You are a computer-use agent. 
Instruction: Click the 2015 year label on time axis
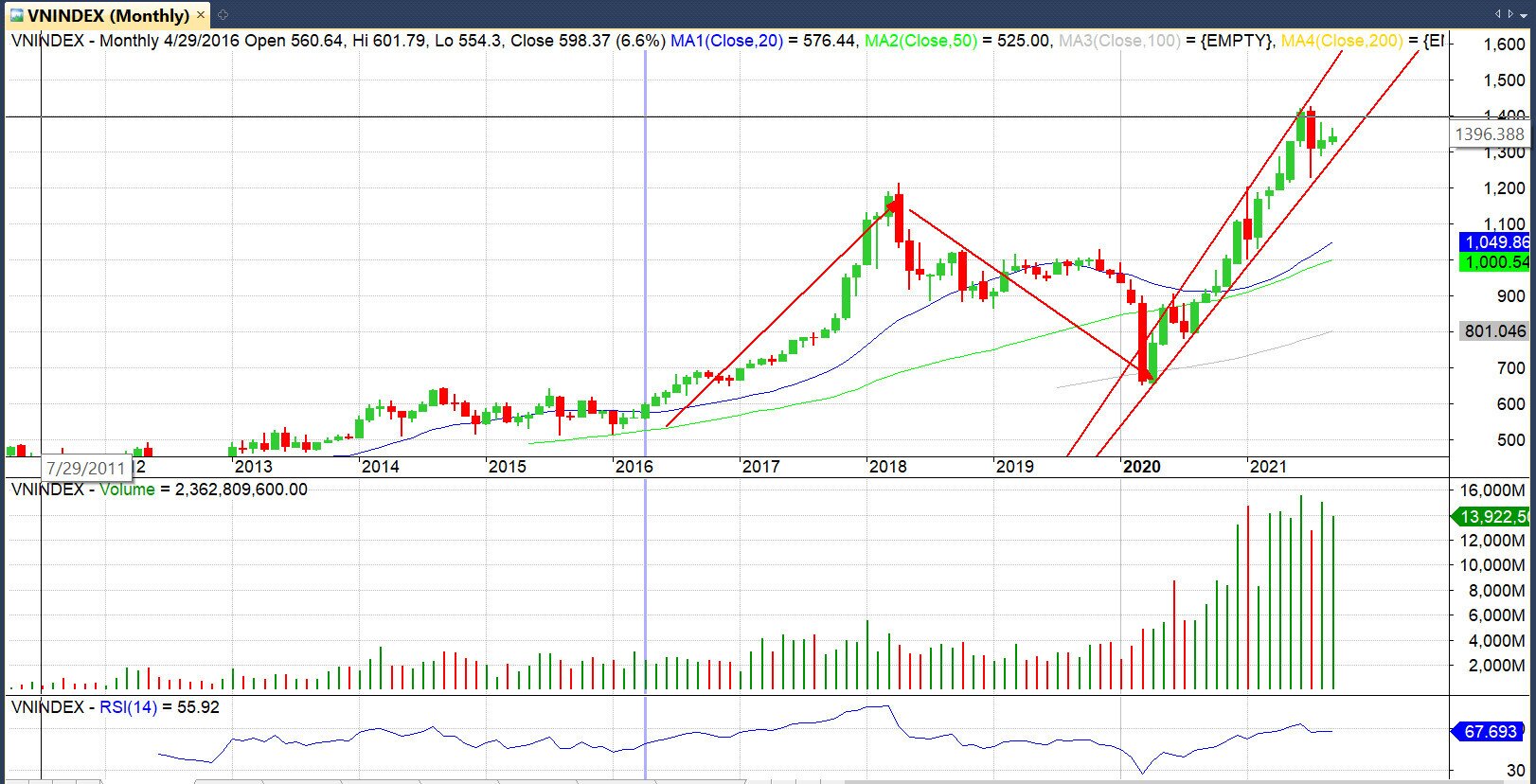pyautogui.click(x=507, y=467)
